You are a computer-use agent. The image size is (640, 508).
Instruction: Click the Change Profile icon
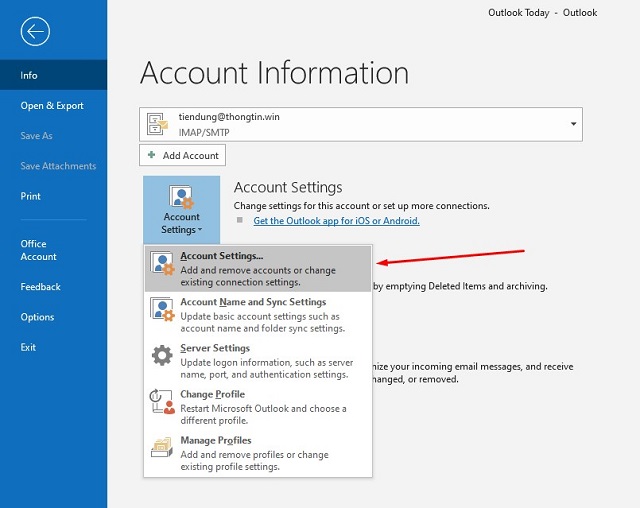point(162,401)
